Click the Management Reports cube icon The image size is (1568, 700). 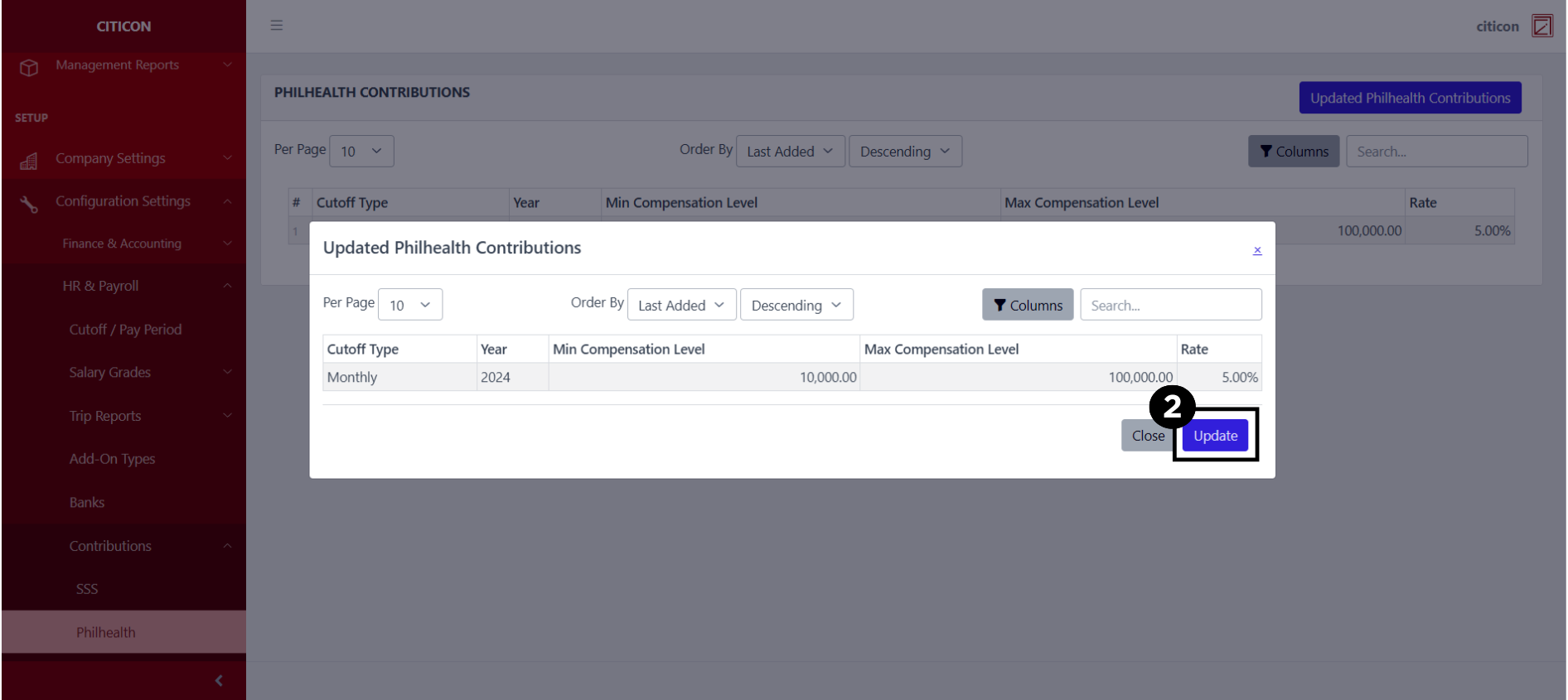pos(29,67)
